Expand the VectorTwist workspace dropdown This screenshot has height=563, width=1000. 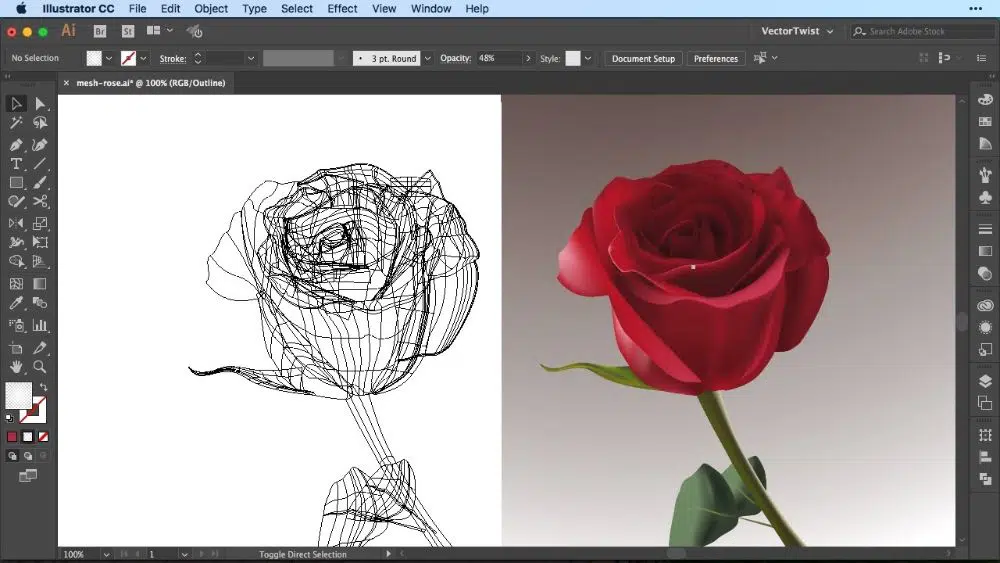(x=829, y=32)
